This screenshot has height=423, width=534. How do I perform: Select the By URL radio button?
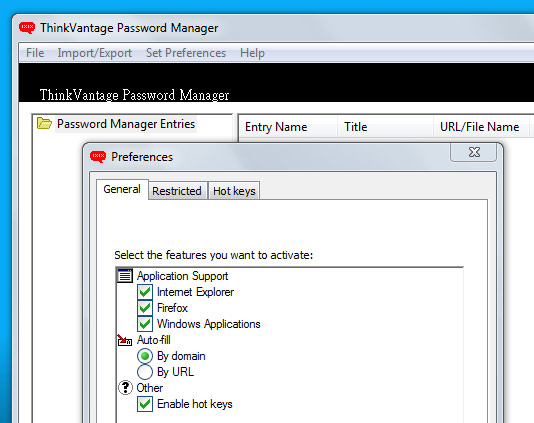(x=145, y=372)
